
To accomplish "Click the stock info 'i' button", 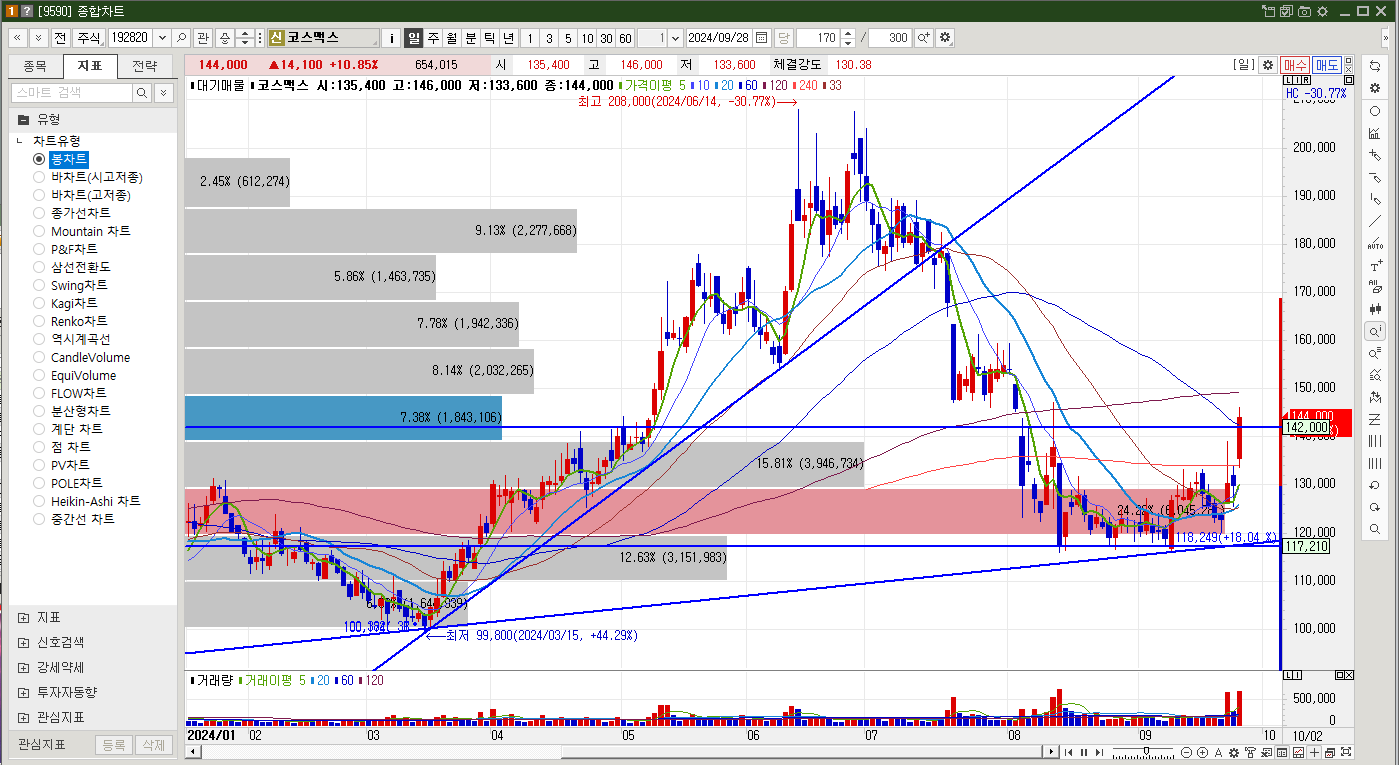I will (x=391, y=38).
